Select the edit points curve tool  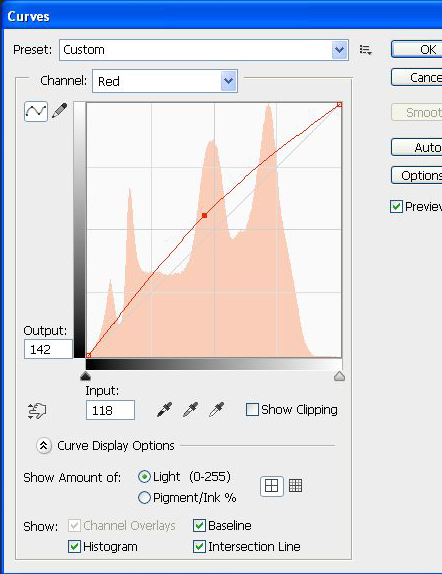(x=36, y=111)
